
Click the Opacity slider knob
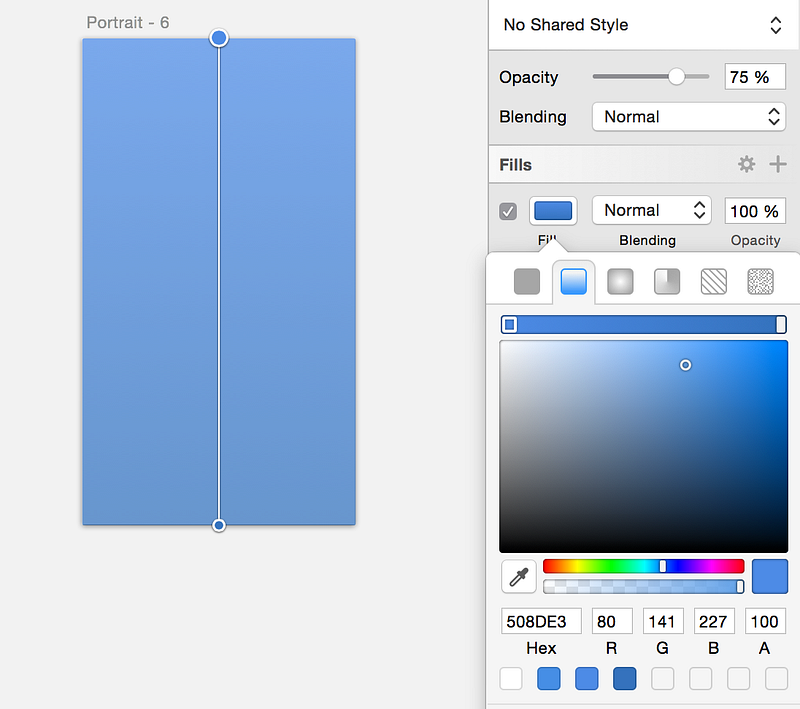pos(676,77)
